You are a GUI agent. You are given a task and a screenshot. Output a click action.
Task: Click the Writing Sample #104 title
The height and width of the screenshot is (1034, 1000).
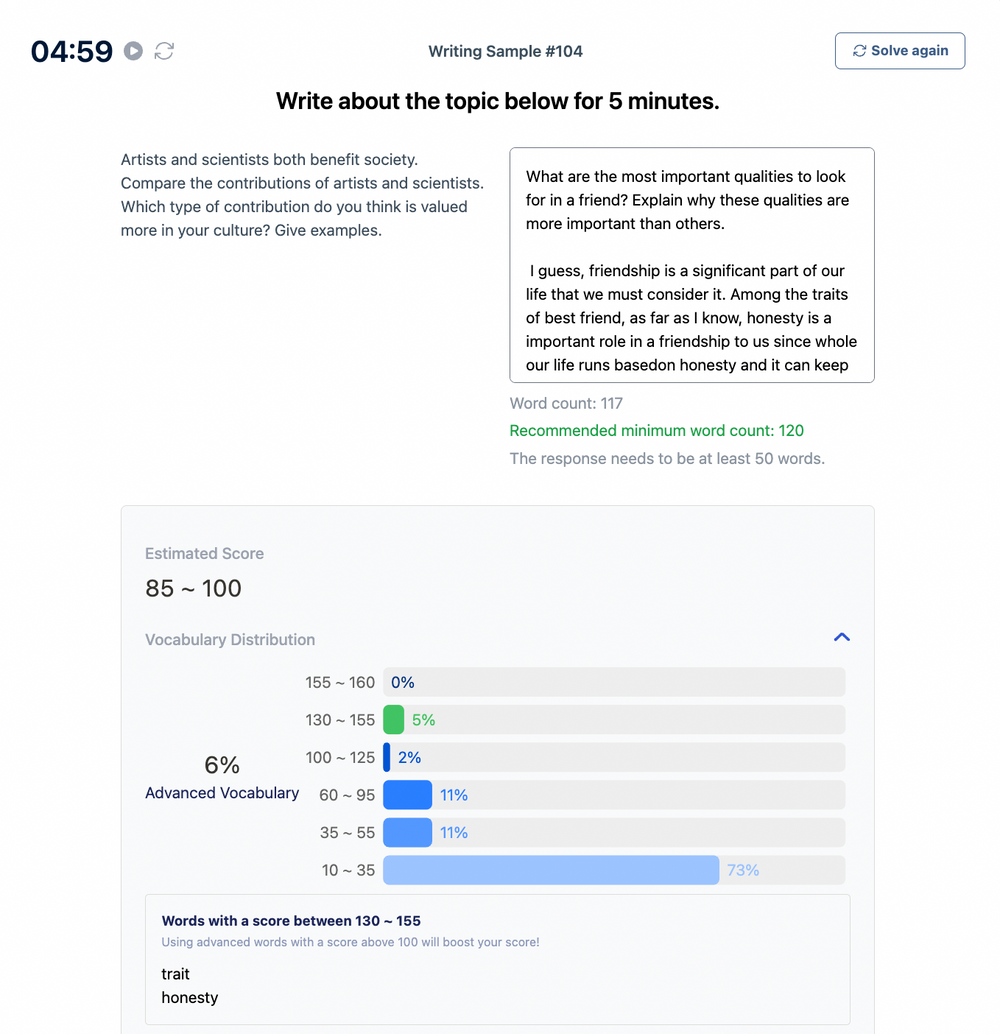click(505, 51)
